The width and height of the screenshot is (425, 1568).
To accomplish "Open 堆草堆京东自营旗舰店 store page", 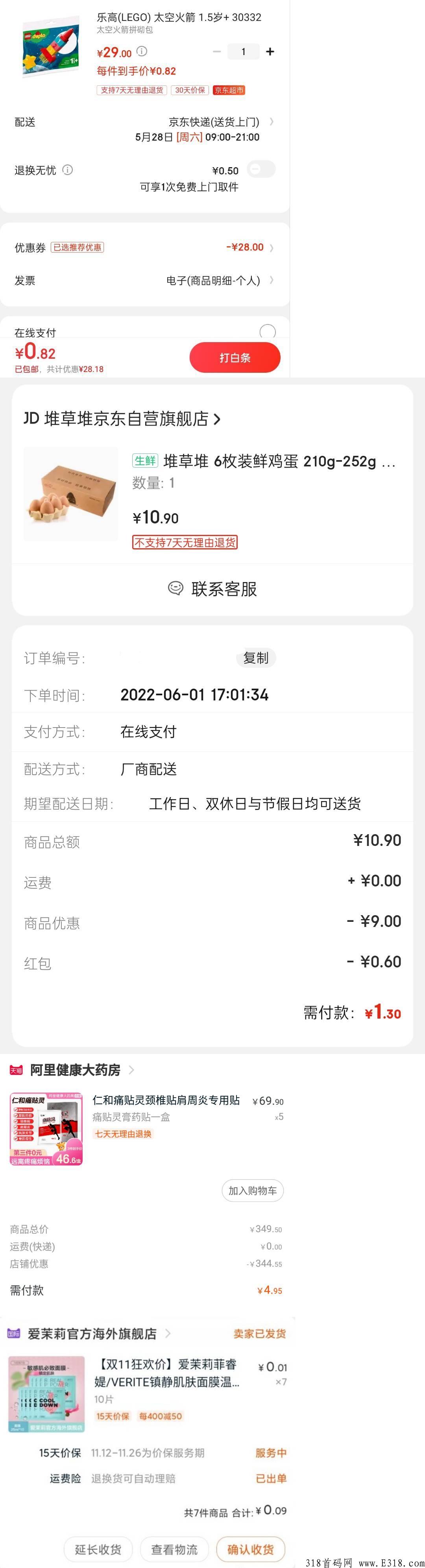I will click(x=122, y=419).
